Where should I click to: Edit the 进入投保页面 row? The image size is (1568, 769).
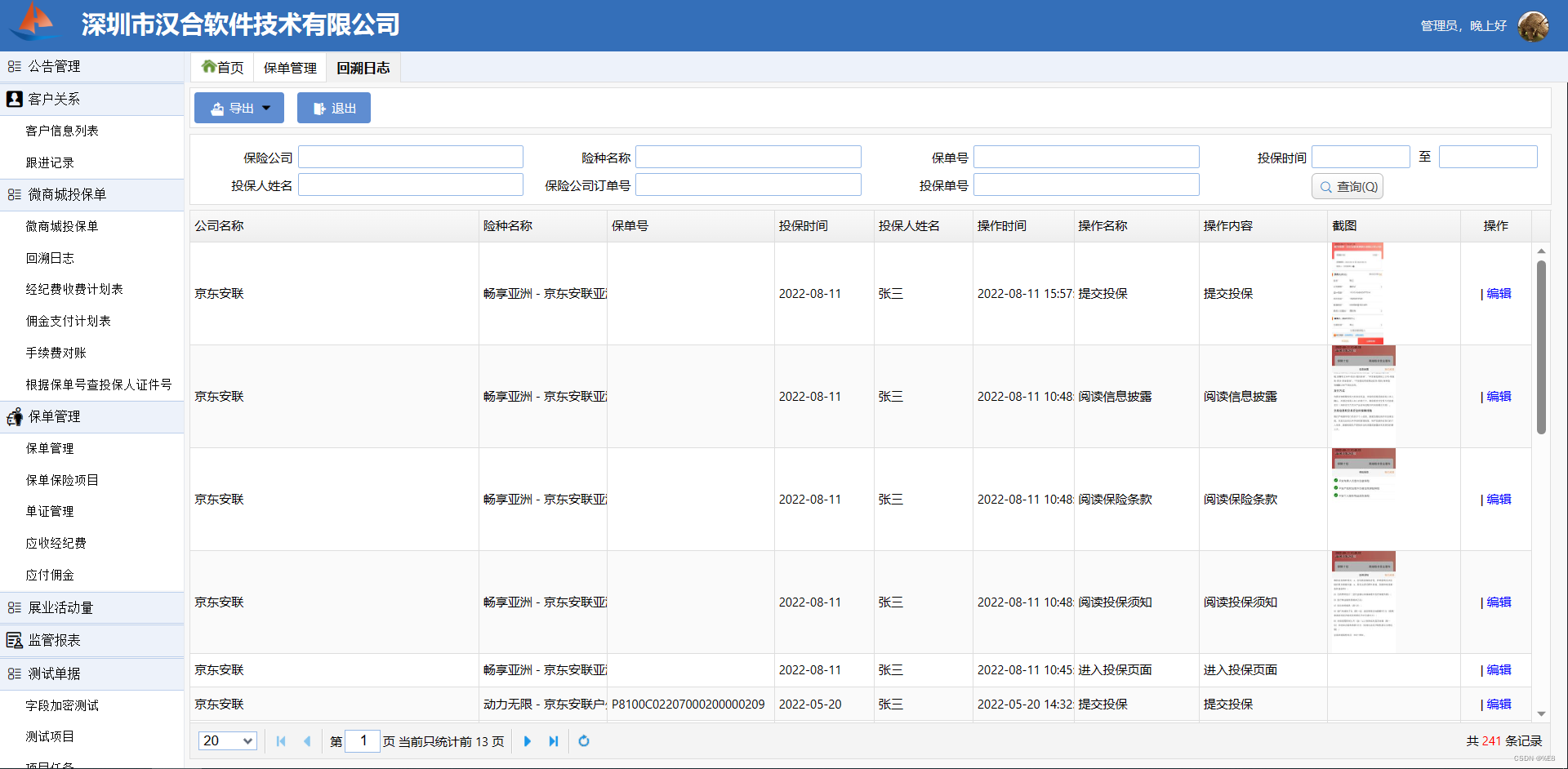click(1499, 670)
